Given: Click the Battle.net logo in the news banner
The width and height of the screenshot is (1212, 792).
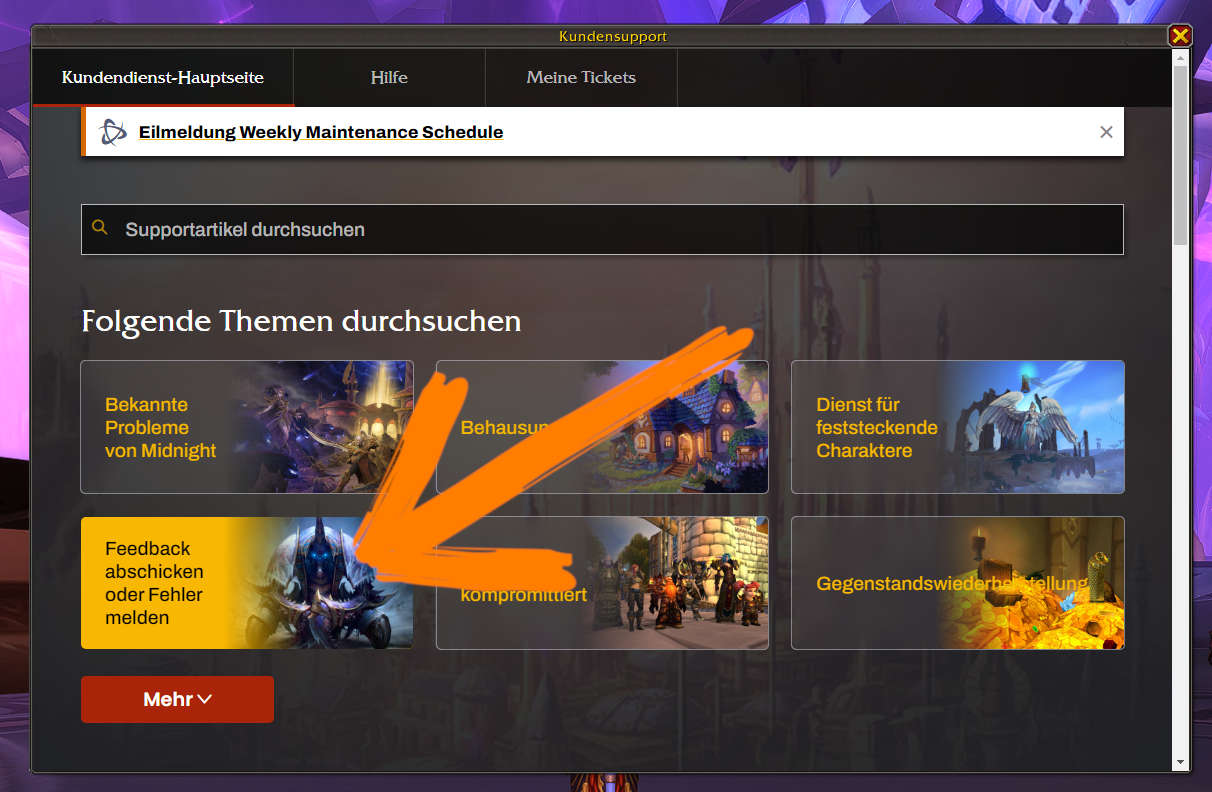Looking at the screenshot, I should click(x=113, y=132).
